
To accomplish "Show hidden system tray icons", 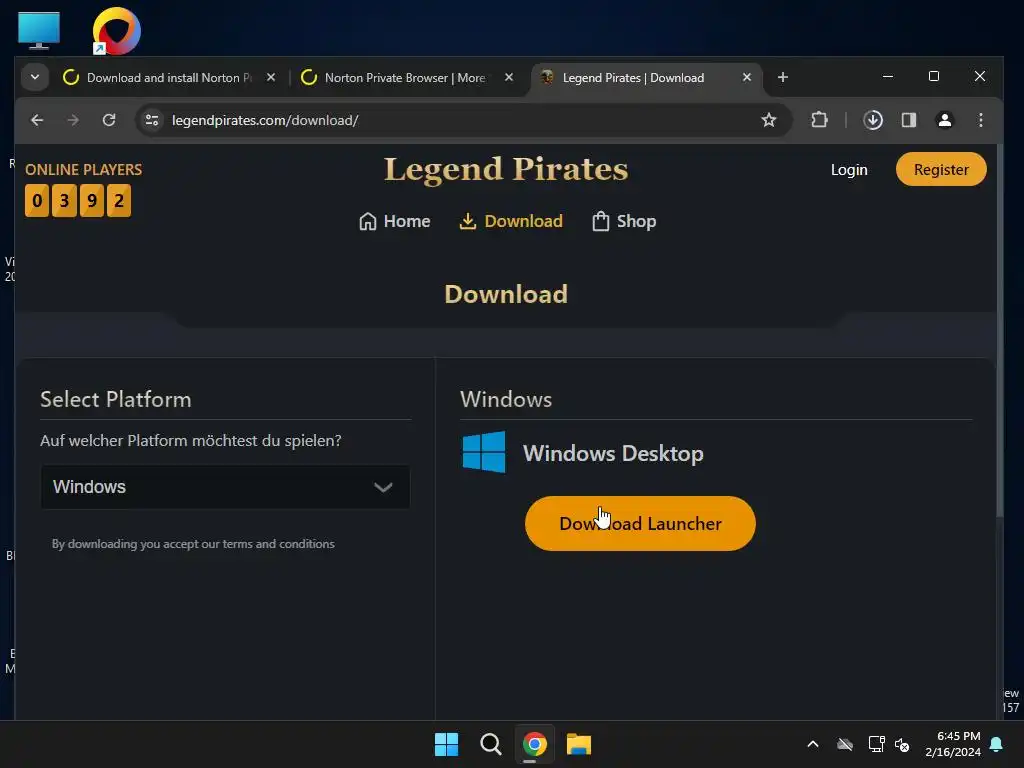I will [813, 744].
